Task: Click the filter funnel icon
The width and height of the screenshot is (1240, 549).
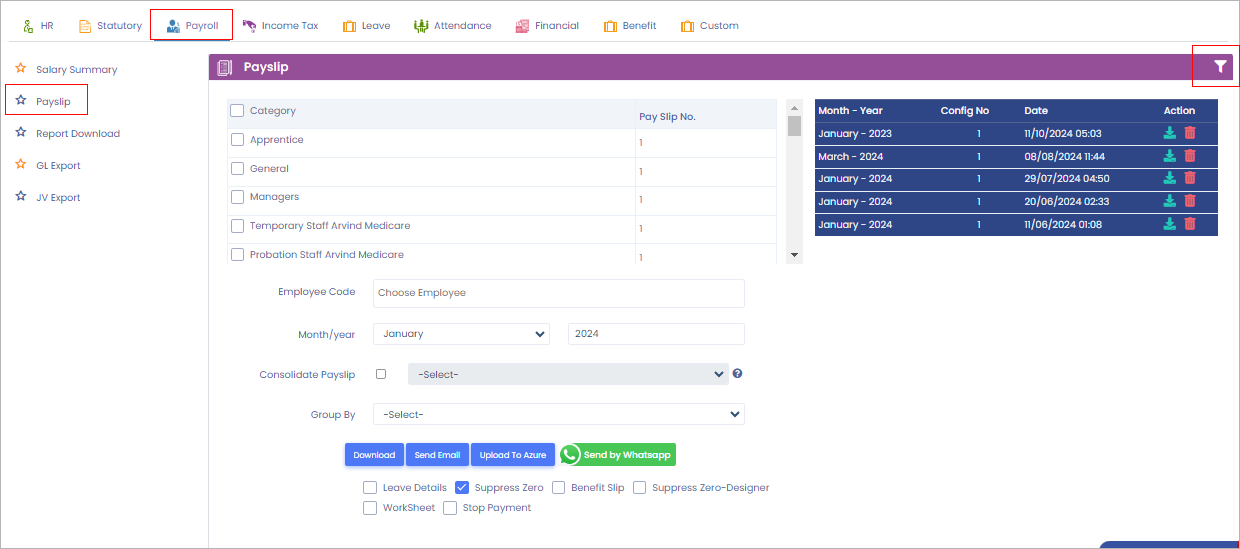Action: (1220, 67)
